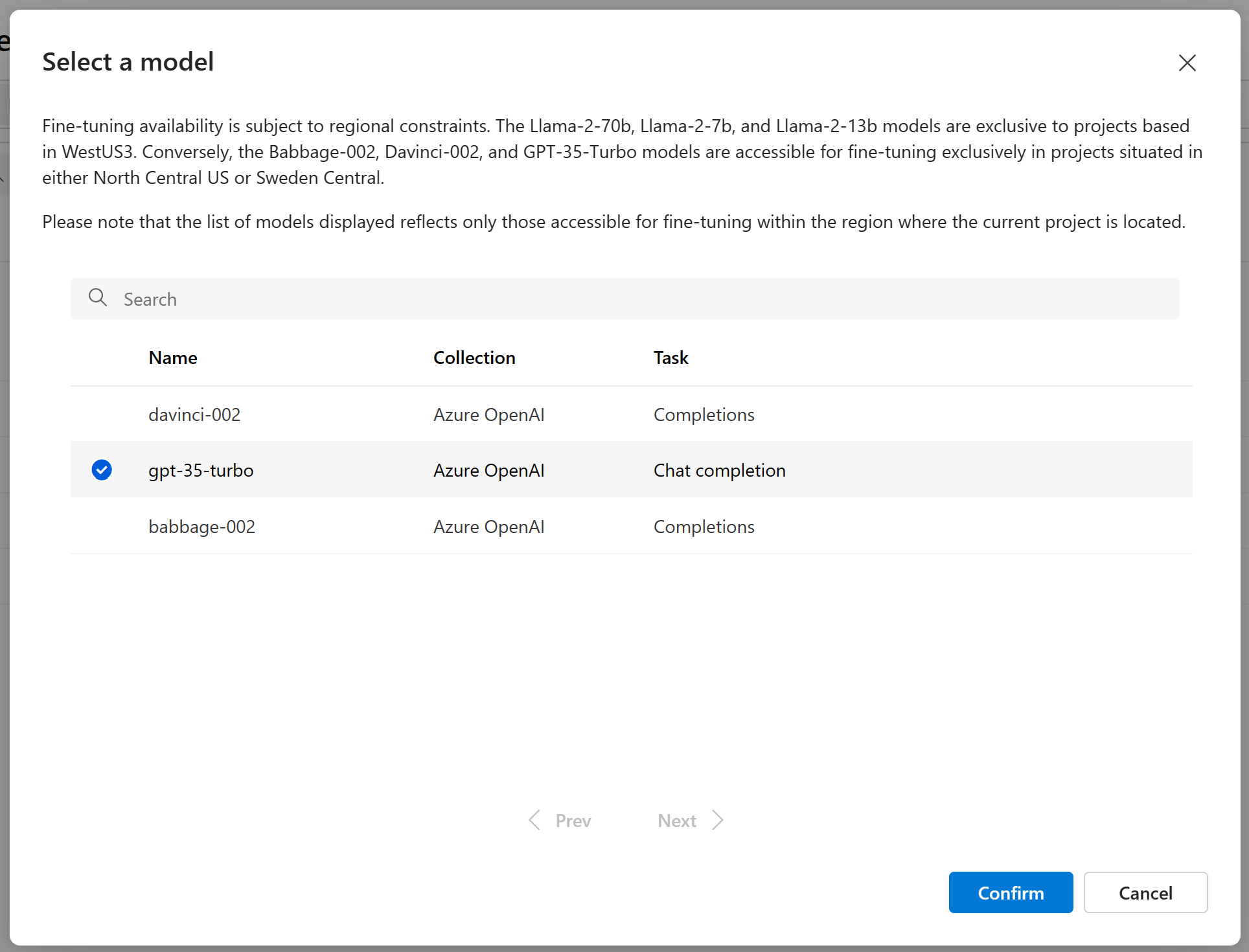Confirm the model selection
The width and height of the screenshot is (1249, 952).
click(x=1011, y=892)
